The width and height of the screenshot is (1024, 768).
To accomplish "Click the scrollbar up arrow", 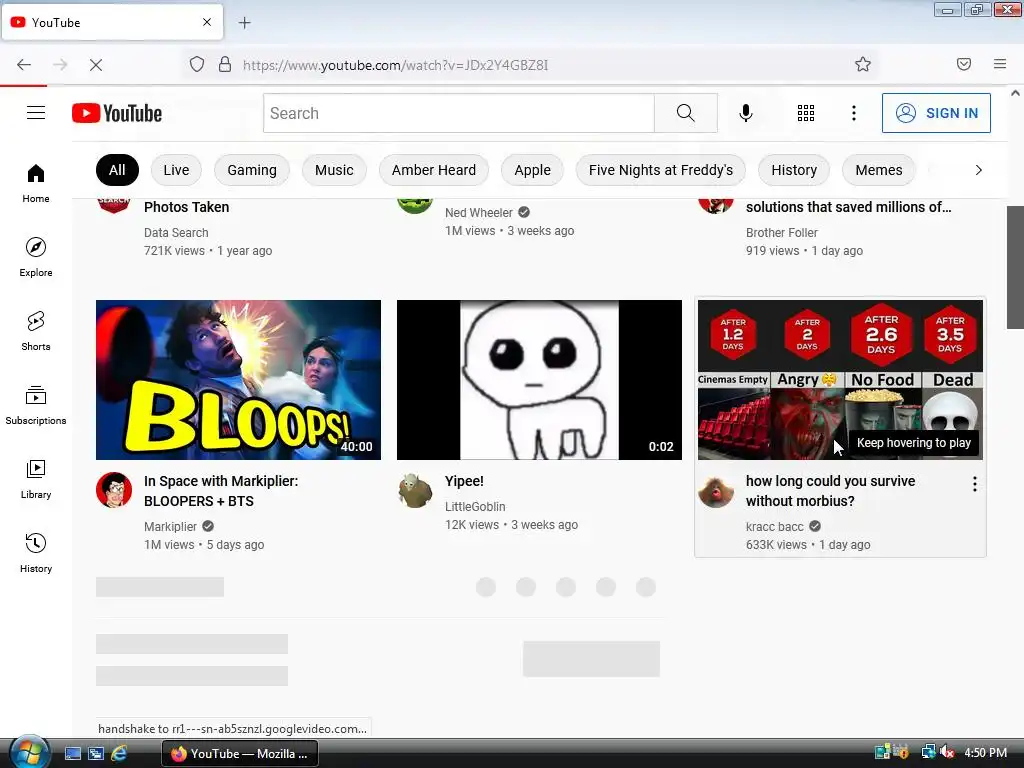I will pyautogui.click(x=1015, y=93).
